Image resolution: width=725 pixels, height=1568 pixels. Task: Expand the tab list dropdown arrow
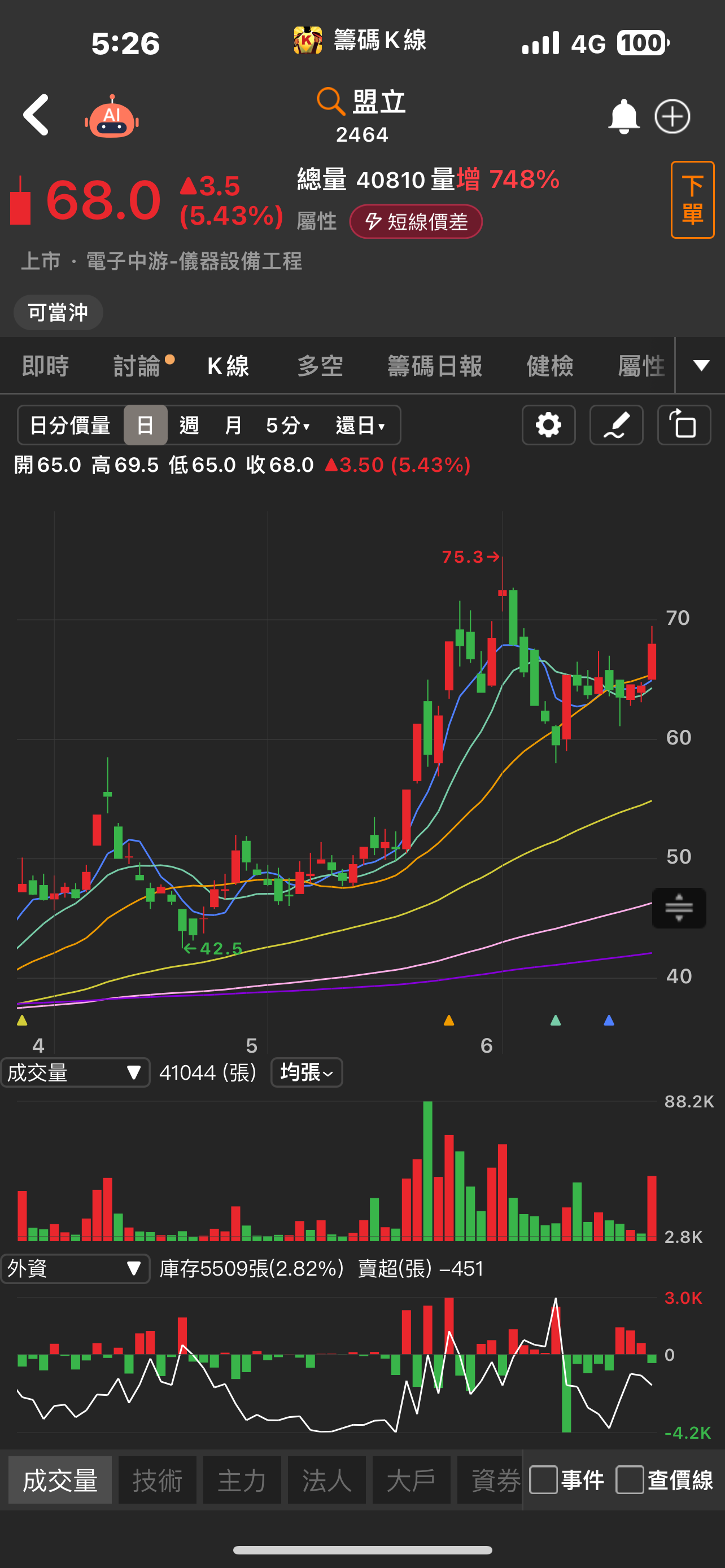(x=701, y=365)
